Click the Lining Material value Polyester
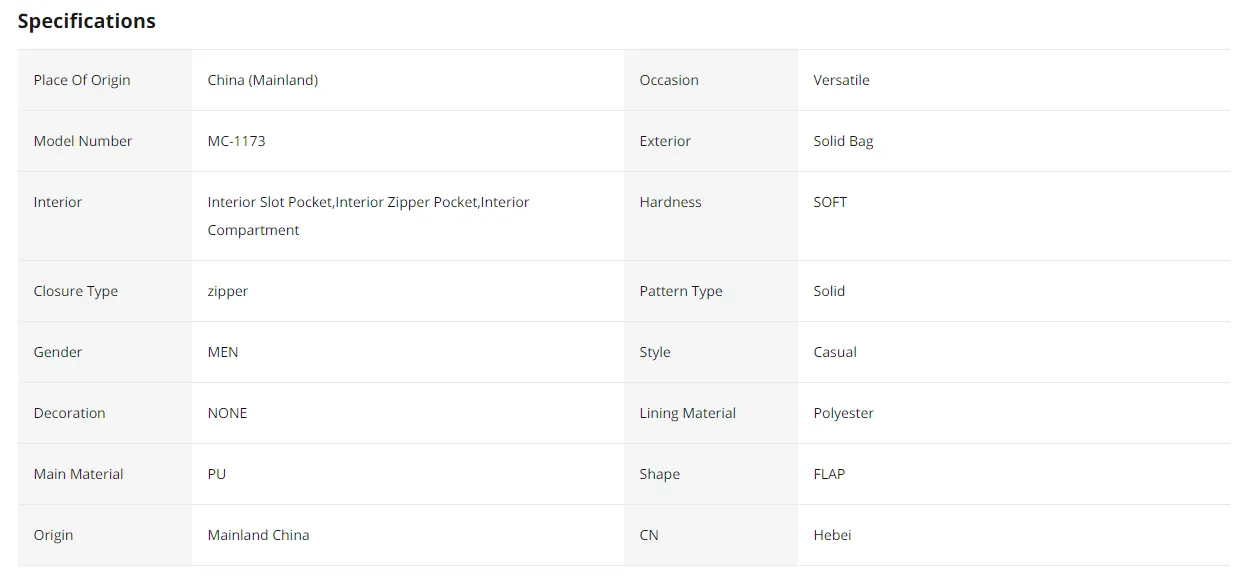 point(844,413)
